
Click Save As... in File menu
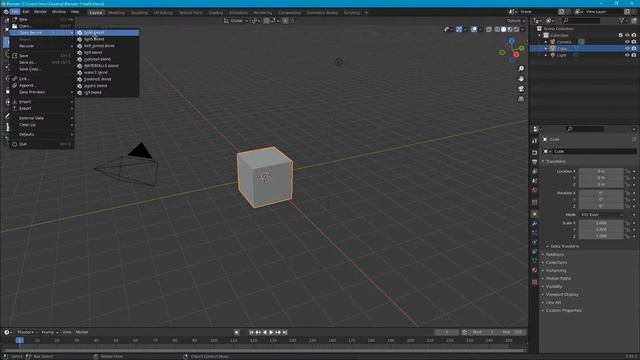42,62
